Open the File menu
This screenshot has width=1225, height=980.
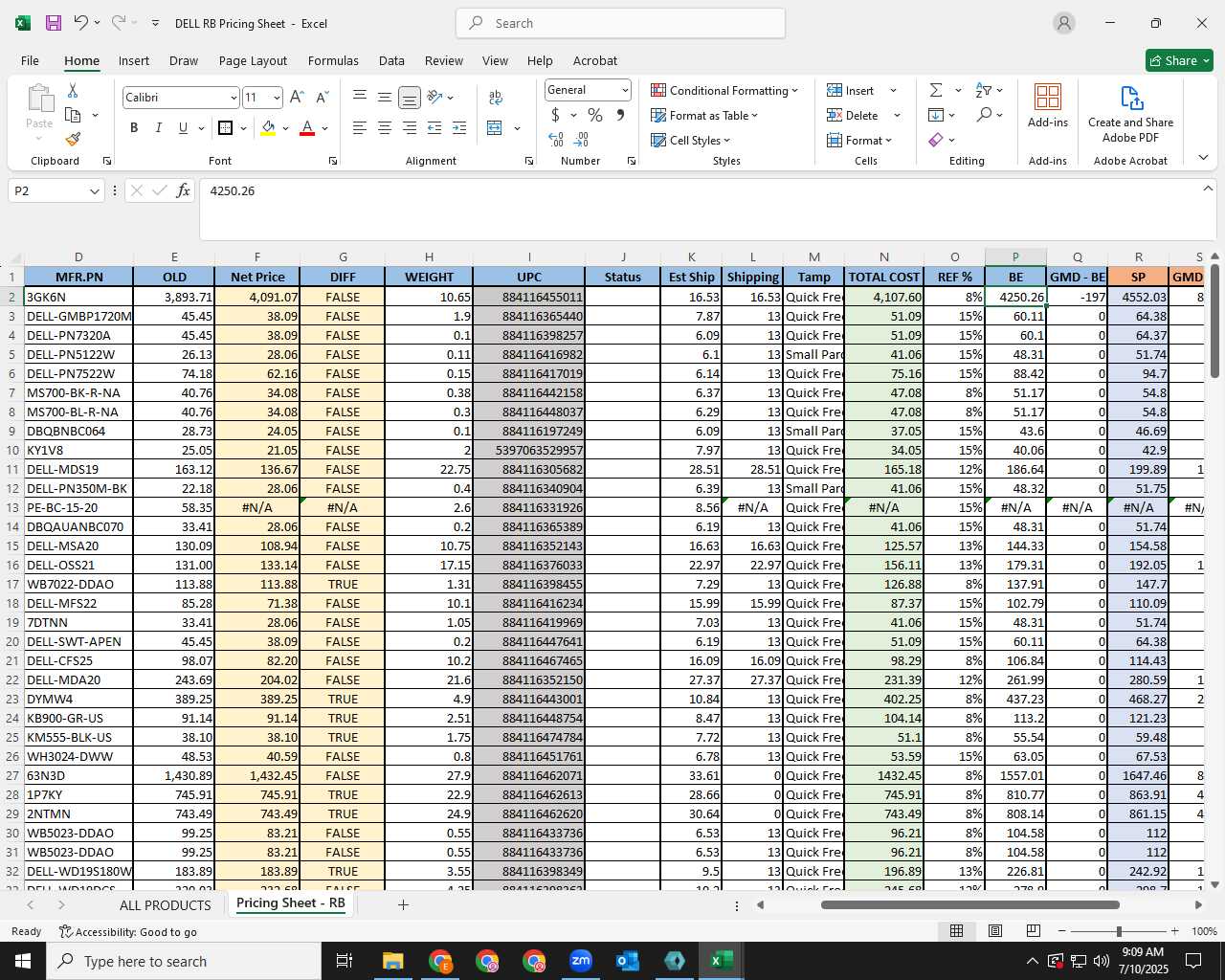pyautogui.click(x=30, y=60)
